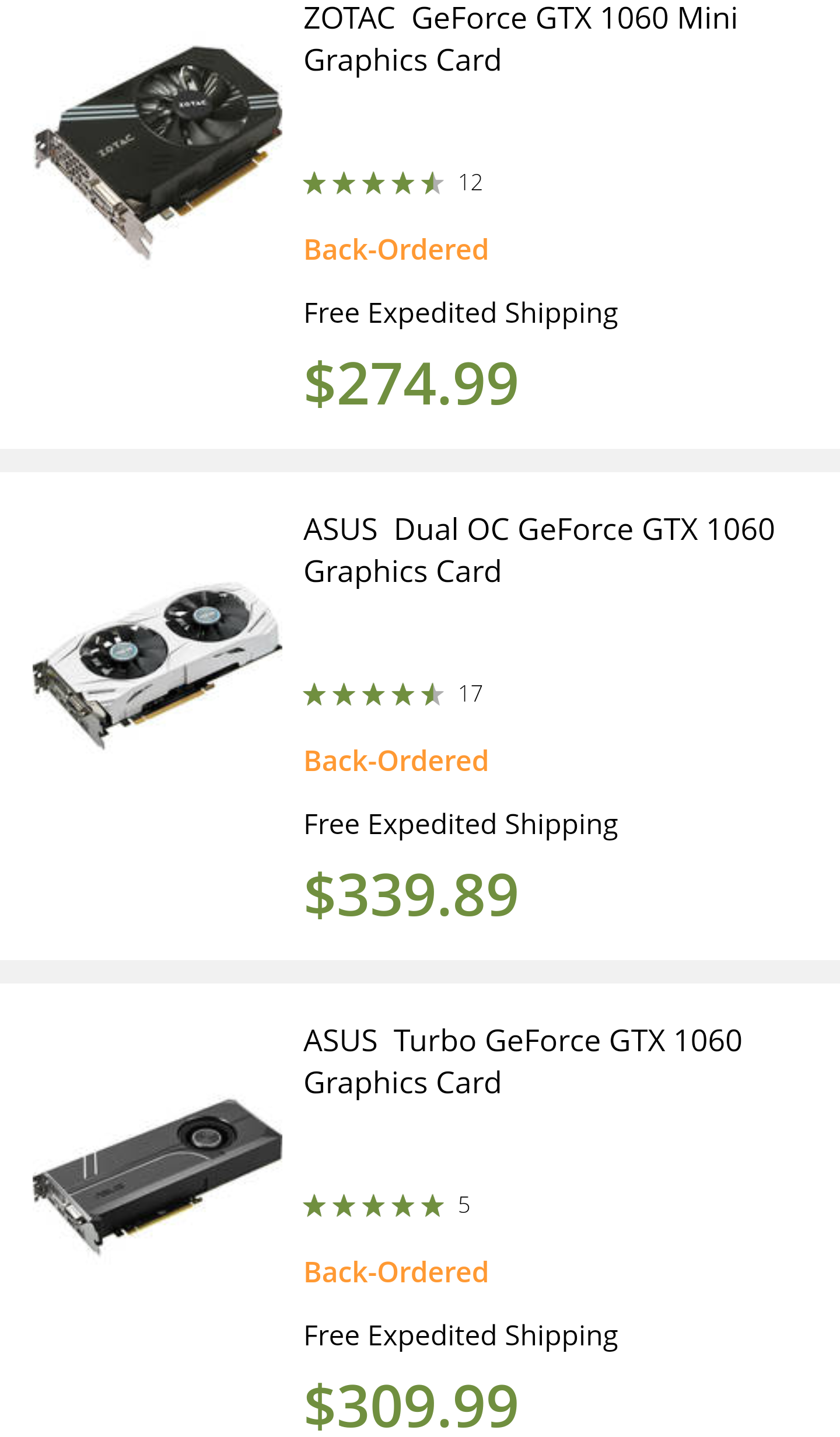The image size is (840, 1437).
Task: Click the ASUS Dual OC star rating
Action: tap(373, 695)
